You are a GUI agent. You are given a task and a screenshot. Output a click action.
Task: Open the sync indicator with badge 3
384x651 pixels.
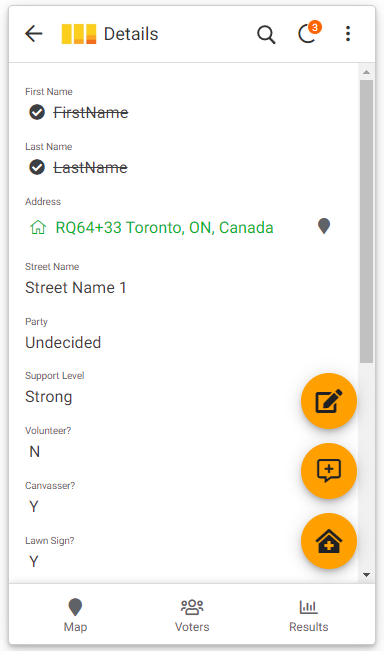click(x=308, y=33)
